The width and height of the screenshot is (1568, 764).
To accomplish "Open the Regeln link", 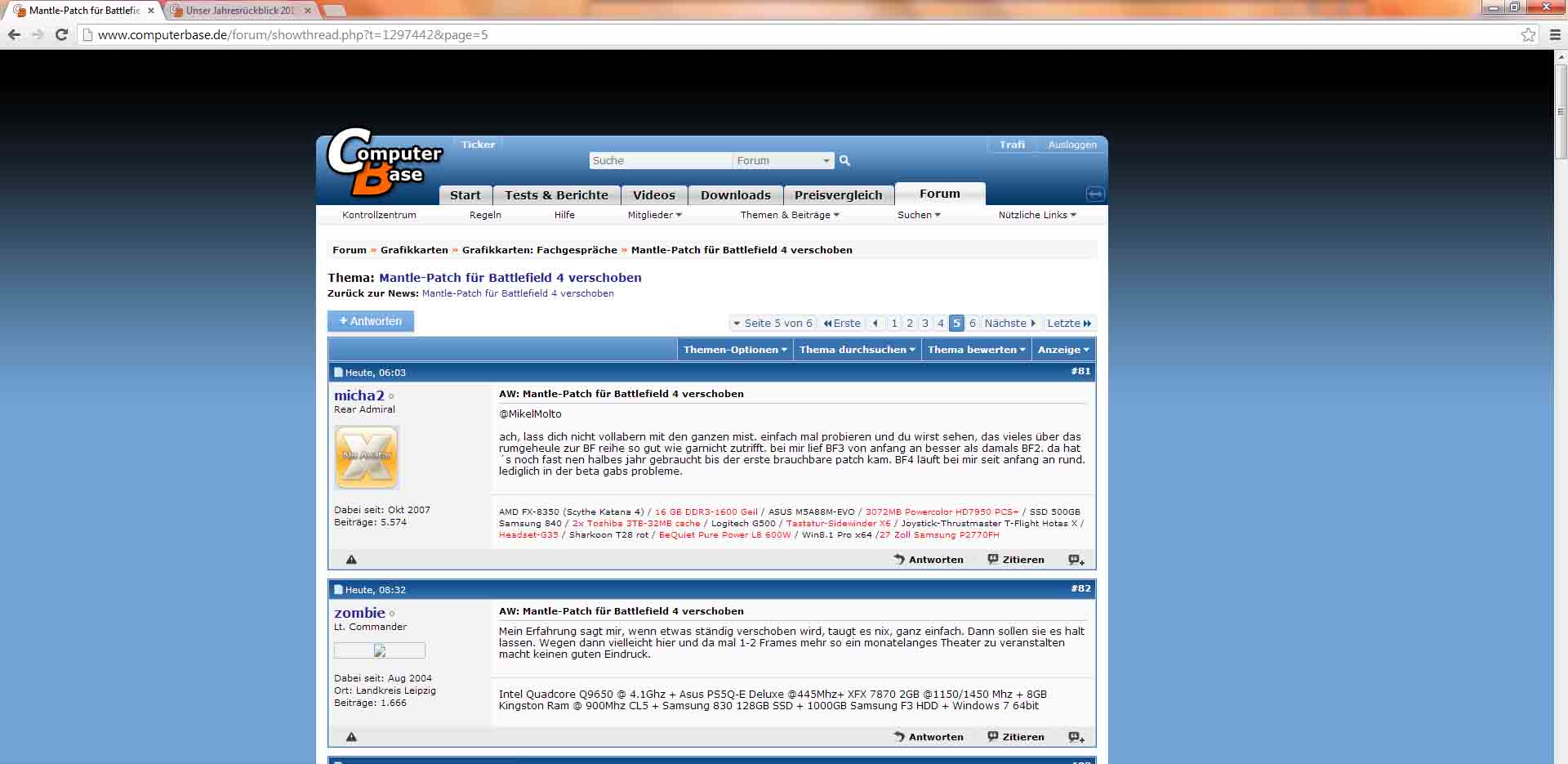I will coord(485,215).
